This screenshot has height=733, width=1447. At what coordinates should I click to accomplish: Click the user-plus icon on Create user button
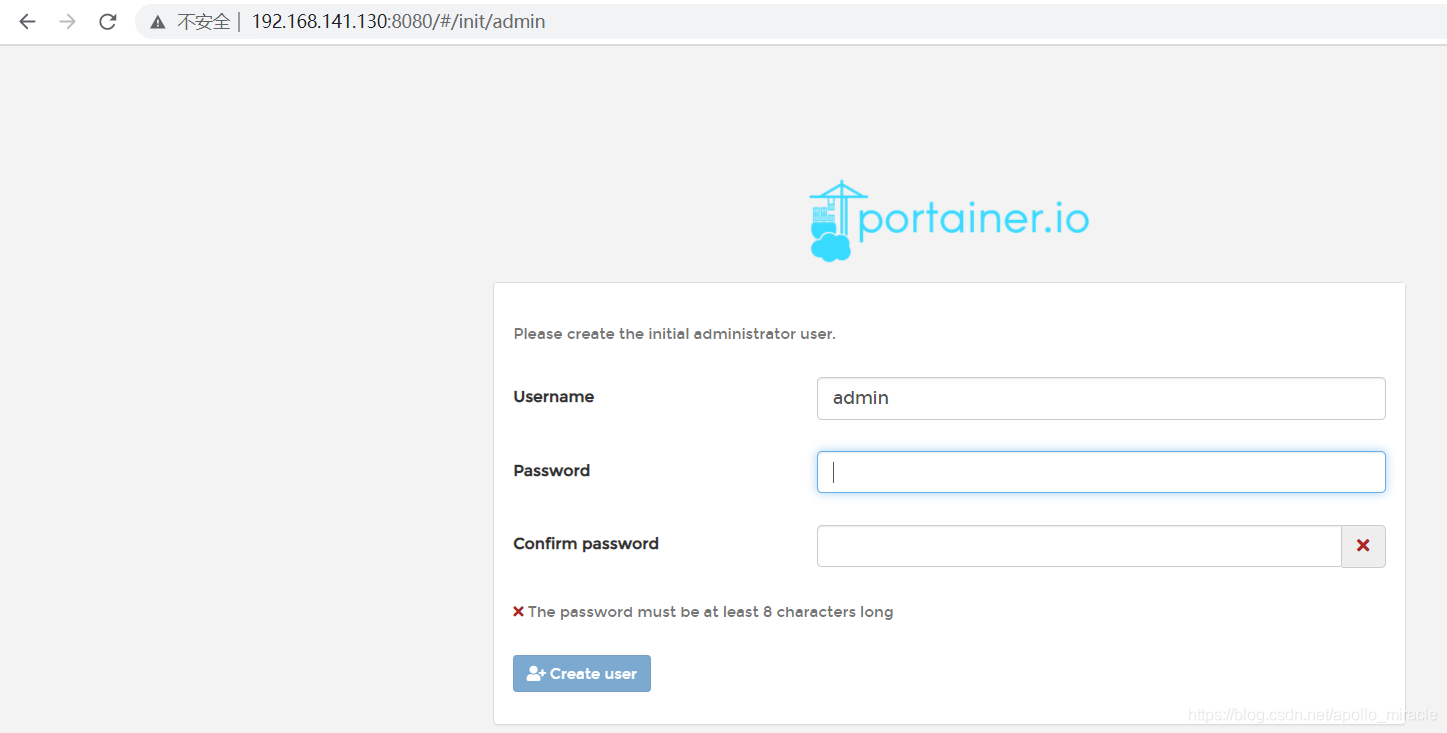pyautogui.click(x=536, y=674)
